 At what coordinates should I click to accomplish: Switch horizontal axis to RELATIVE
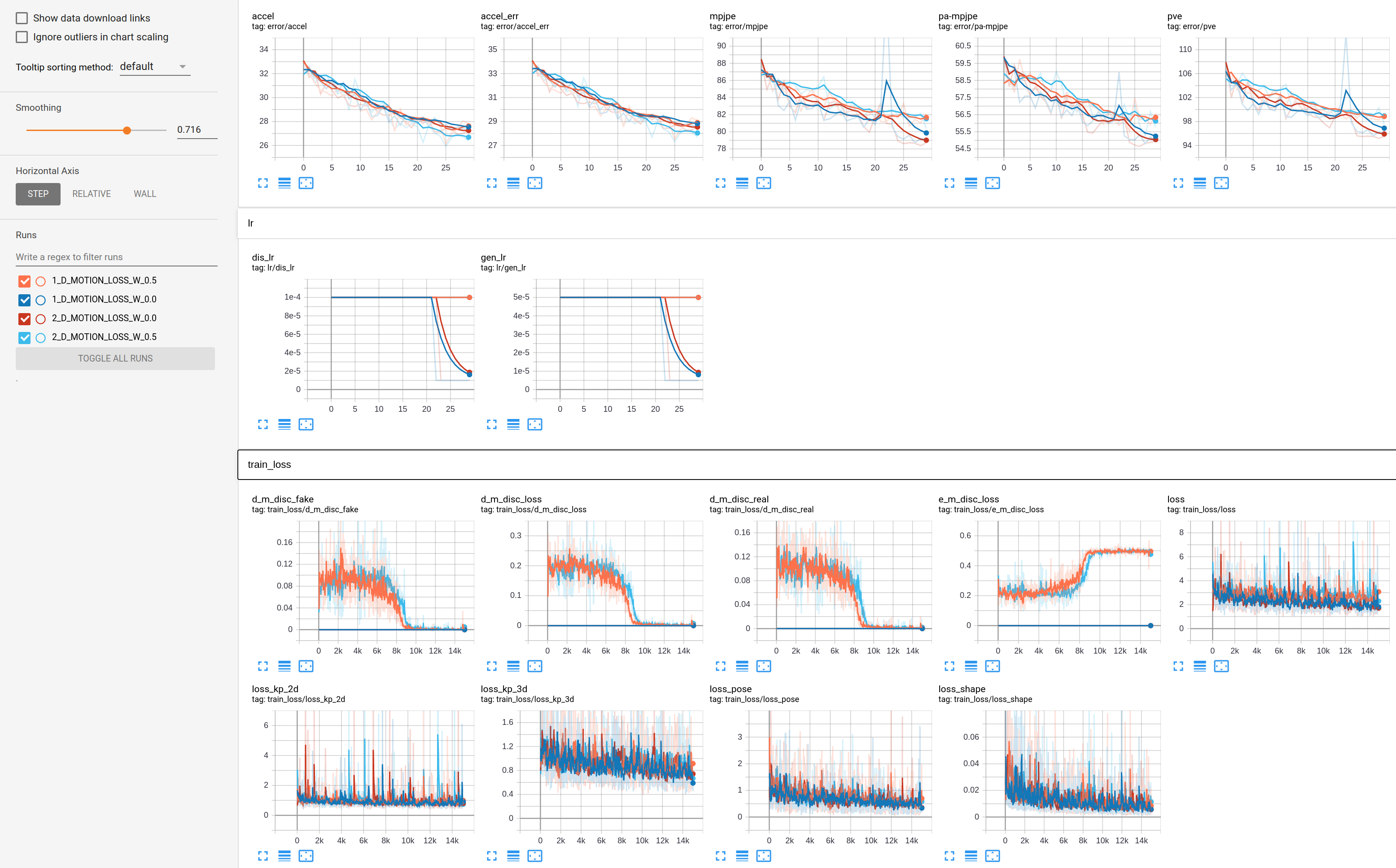coord(91,194)
